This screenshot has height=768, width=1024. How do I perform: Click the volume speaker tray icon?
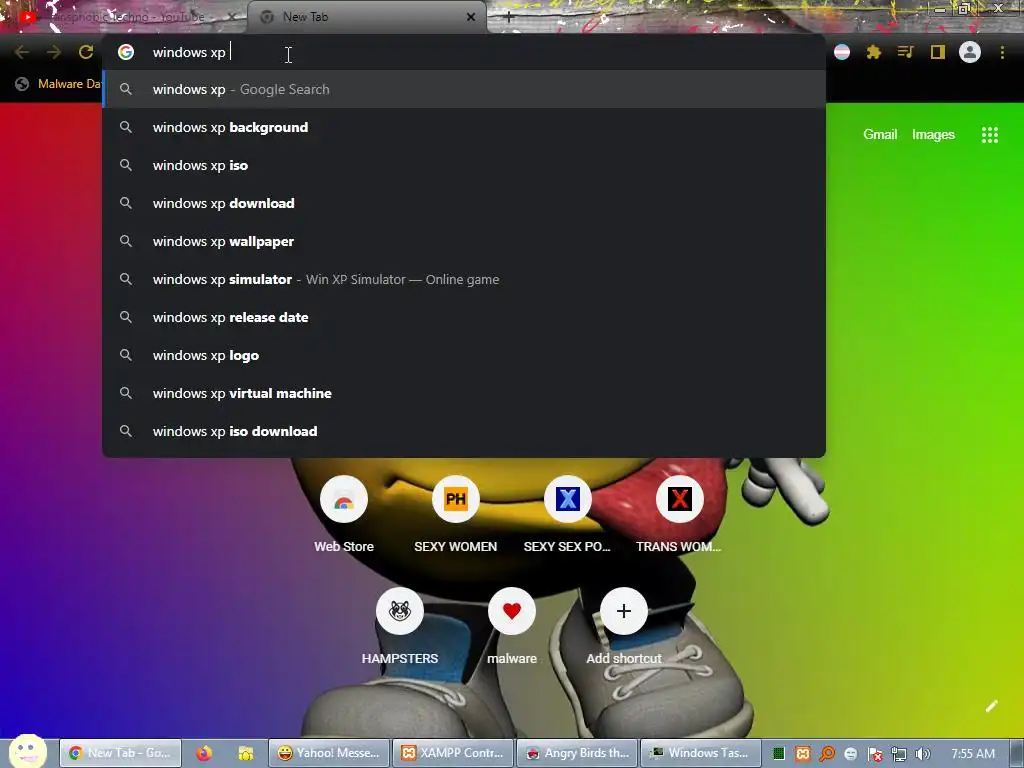922,754
